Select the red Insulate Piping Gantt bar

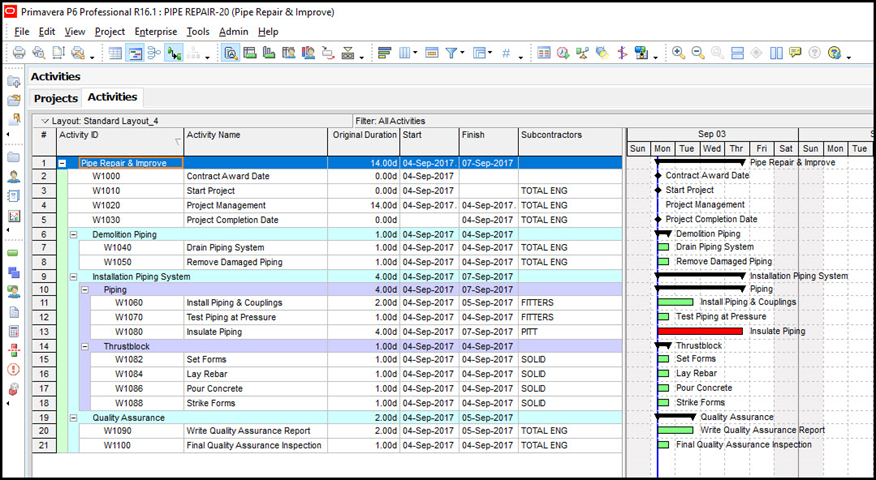tap(699, 331)
